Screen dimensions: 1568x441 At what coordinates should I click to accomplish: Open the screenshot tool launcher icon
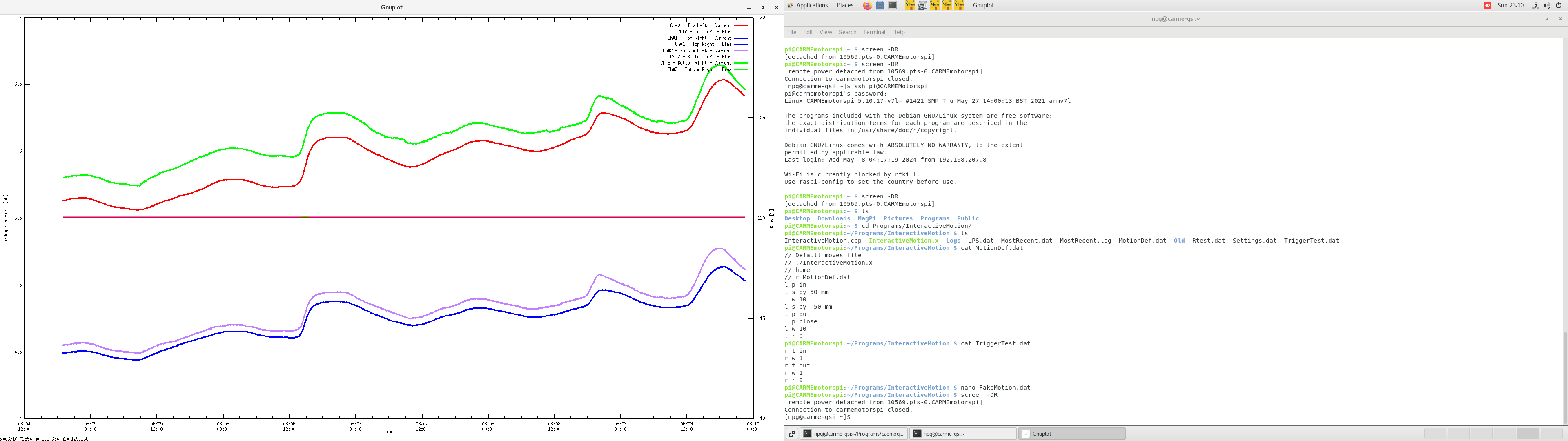point(922,5)
